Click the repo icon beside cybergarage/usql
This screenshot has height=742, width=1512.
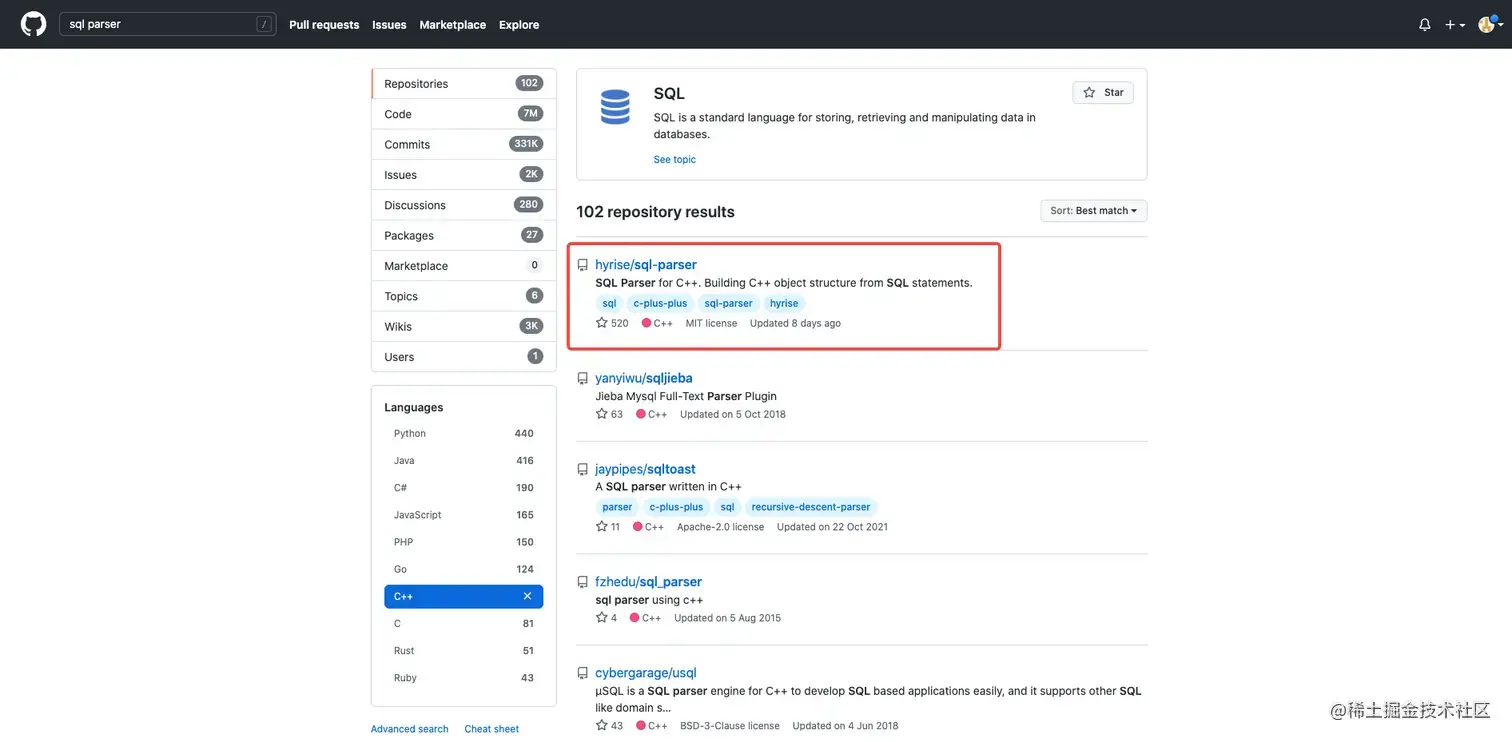click(583, 674)
